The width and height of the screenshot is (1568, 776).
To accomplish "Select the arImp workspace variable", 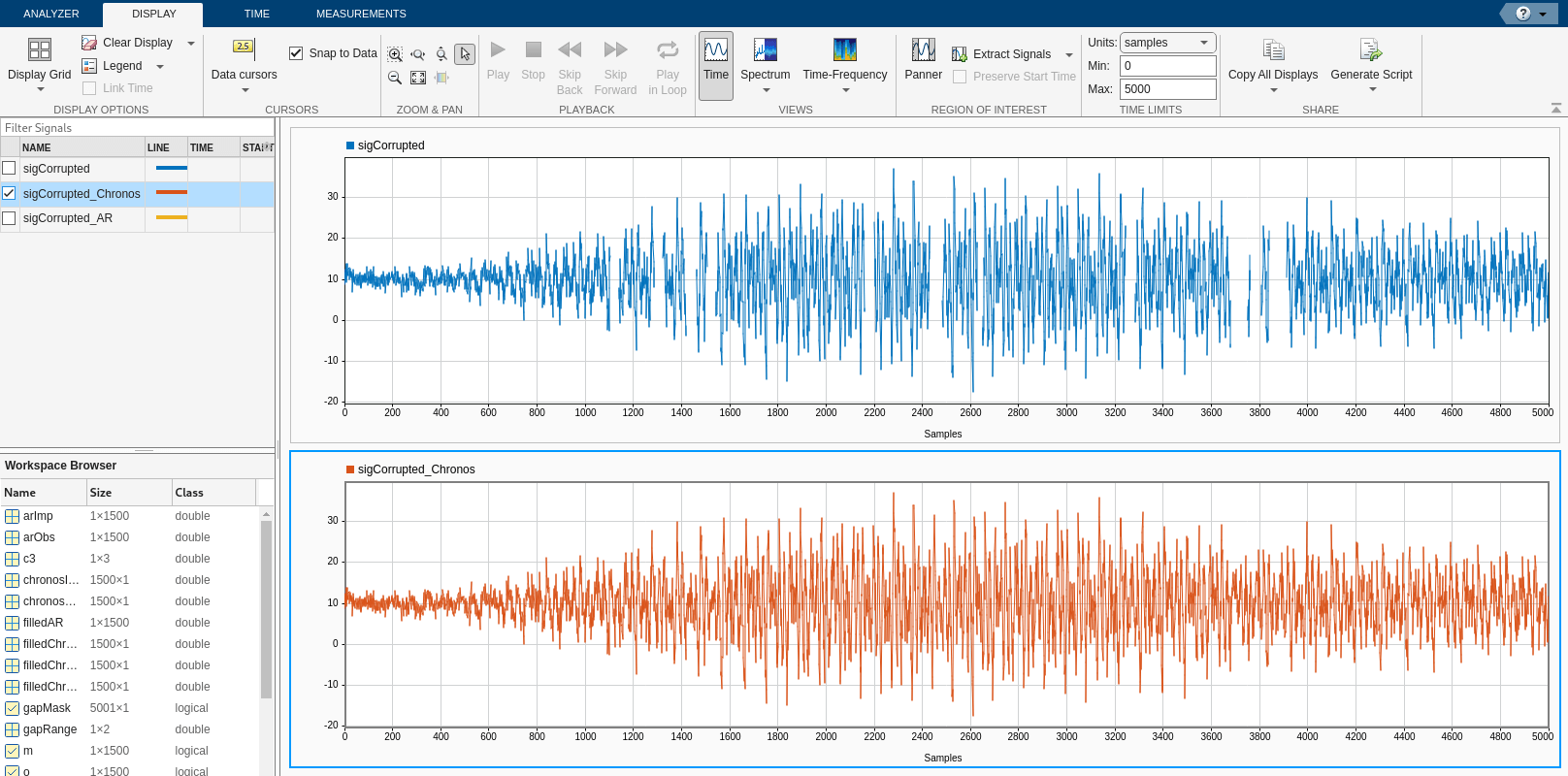I will click(x=130, y=516).
